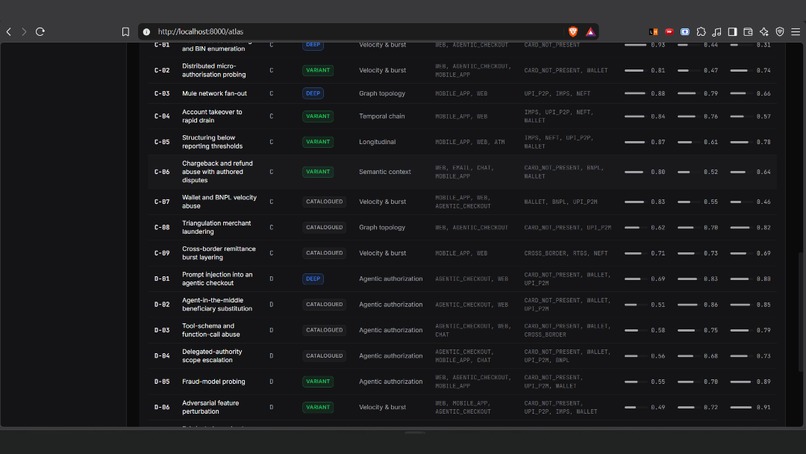The width and height of the screenshot is (806, 454).
Task: Select 'Wallet and BNPL velocity abuse' title
Action: pos(219,202)
